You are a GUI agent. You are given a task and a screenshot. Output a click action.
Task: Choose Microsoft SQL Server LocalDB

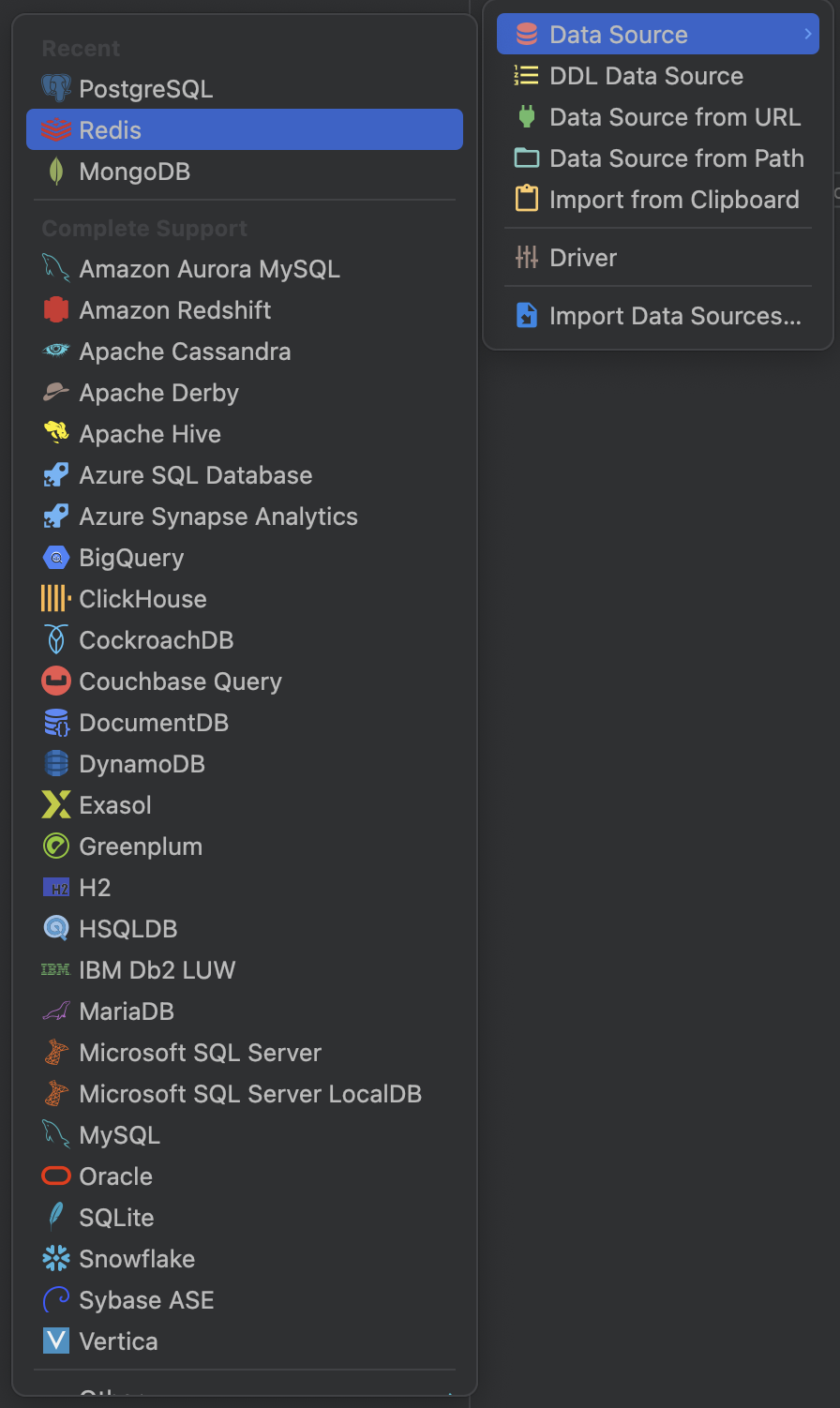point(245,1094)
